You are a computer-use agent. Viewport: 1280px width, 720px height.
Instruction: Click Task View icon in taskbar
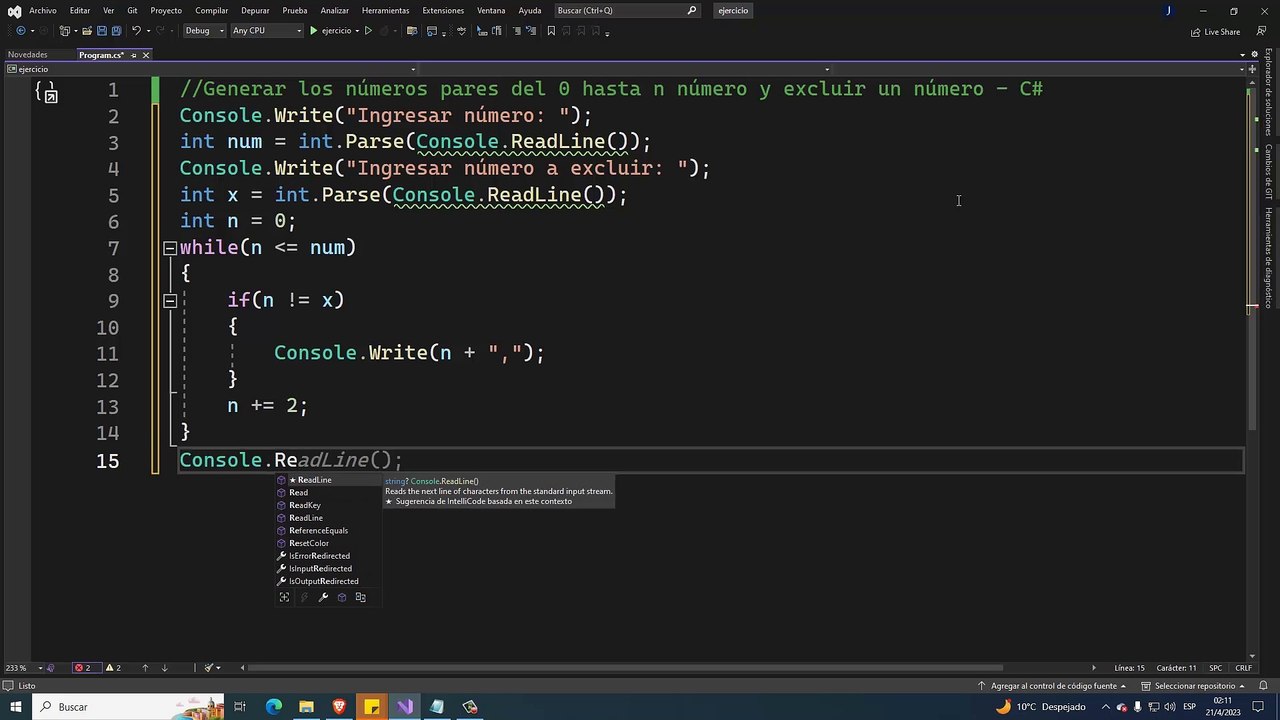click(x=240, y=707)
